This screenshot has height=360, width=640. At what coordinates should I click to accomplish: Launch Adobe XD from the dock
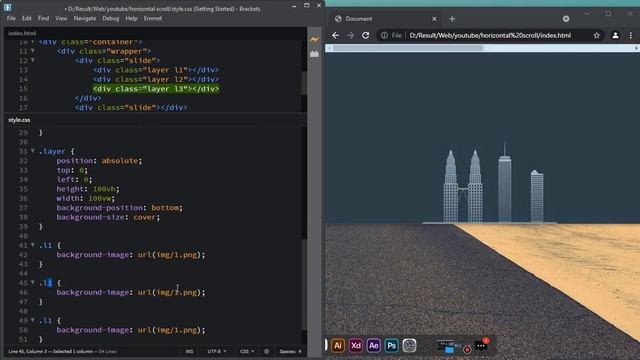tap(356, 346)
